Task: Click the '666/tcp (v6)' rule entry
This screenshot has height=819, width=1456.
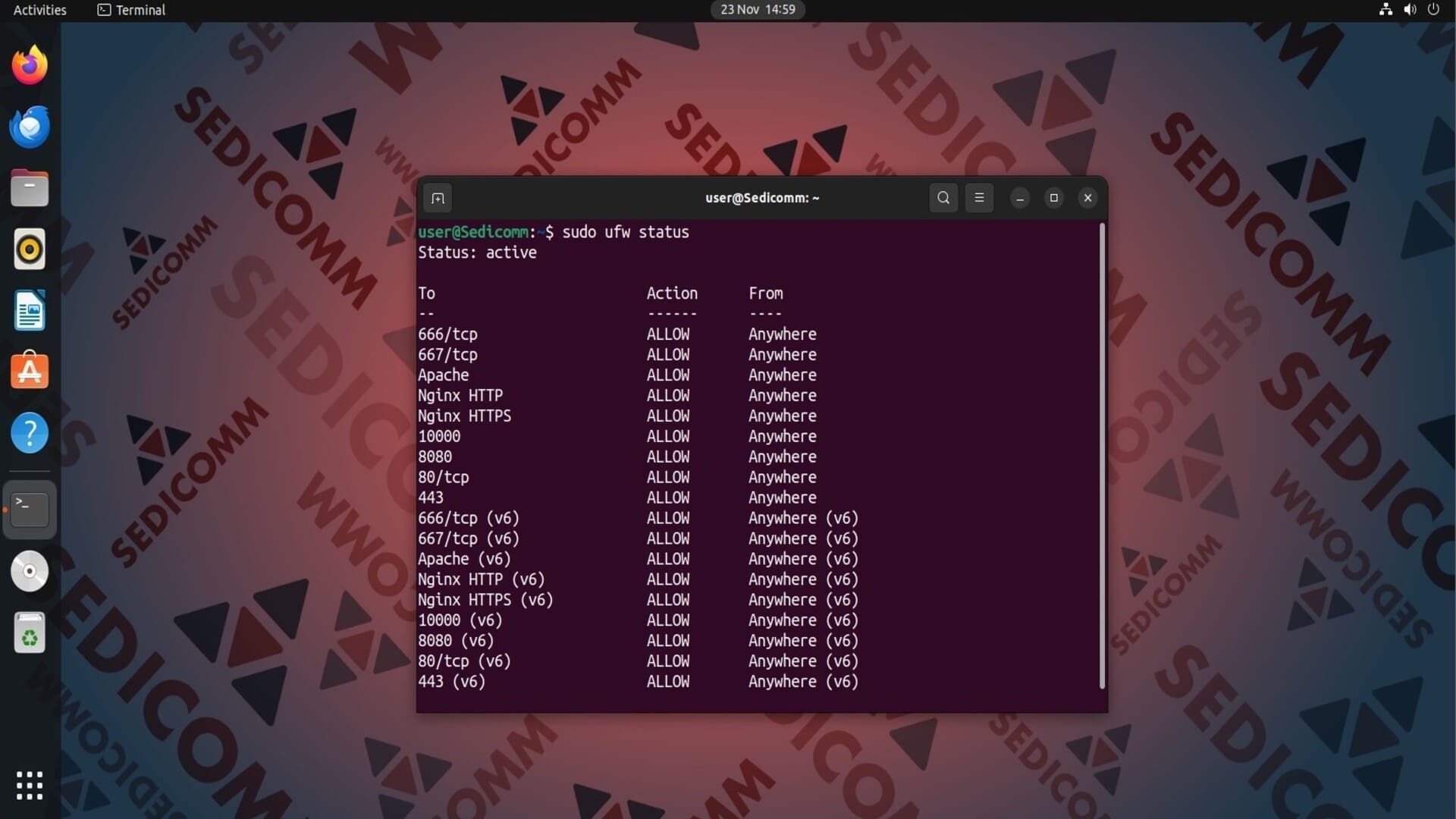Action: pos(469,519)
